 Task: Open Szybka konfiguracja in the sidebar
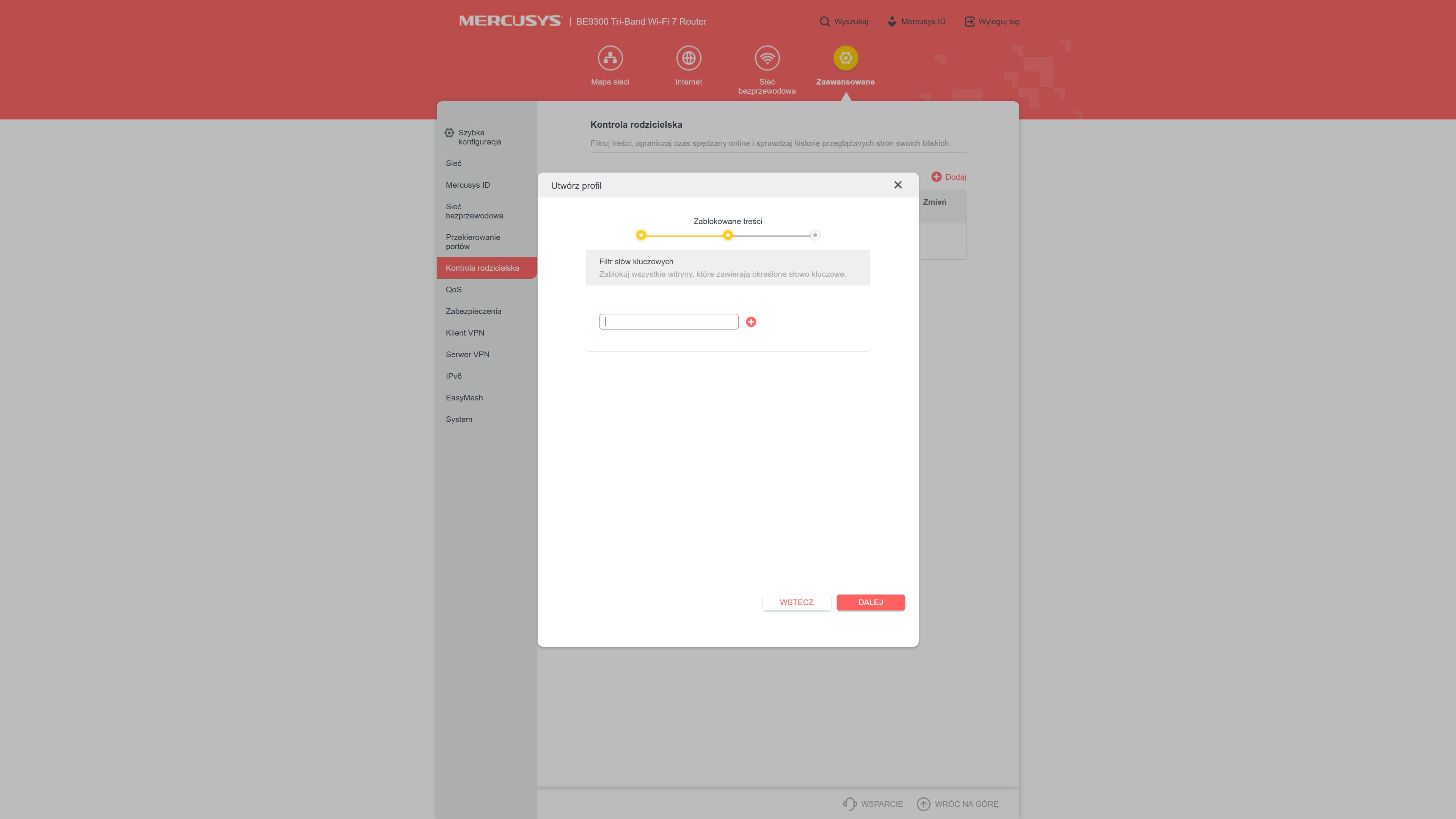coord(479,137)
